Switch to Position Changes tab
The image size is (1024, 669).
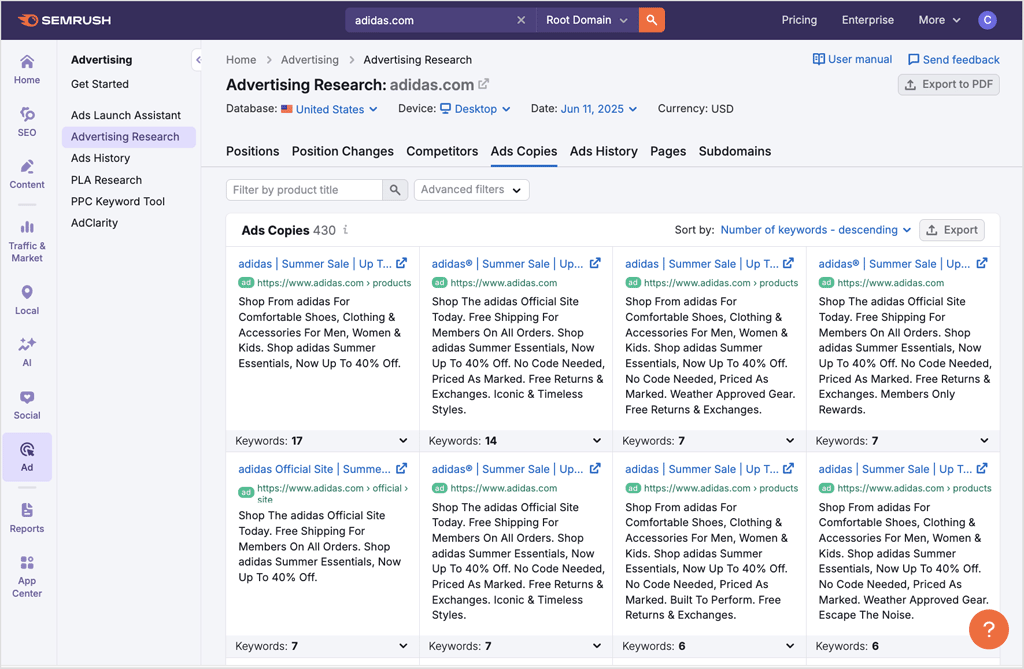[343, 152]
